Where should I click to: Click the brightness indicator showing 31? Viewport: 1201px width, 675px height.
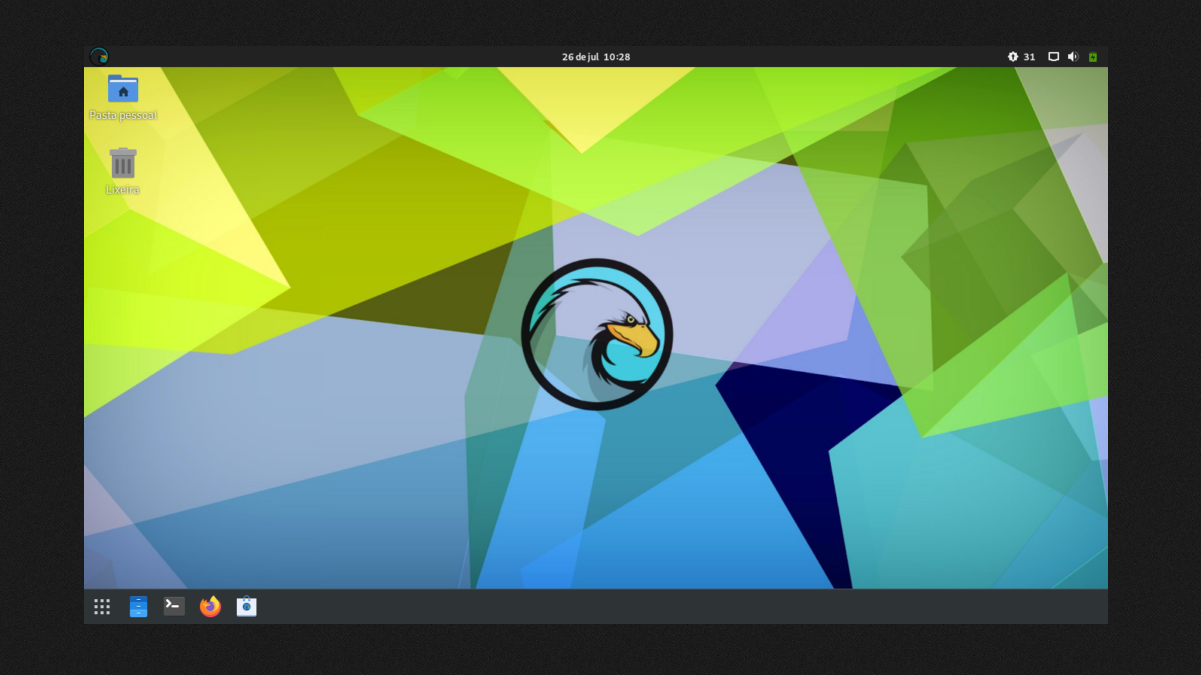click(1021, 57)
